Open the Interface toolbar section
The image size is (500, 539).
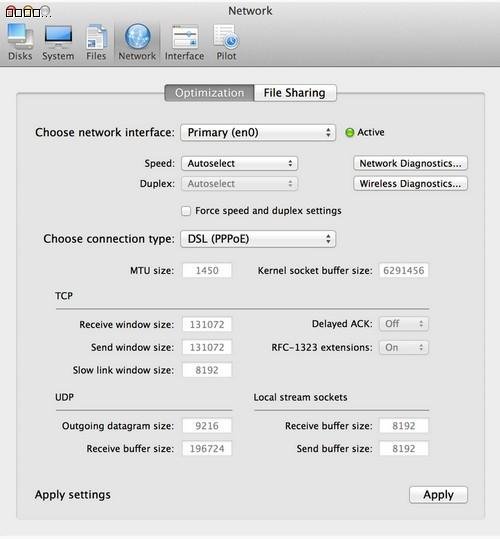pos(185,42)
